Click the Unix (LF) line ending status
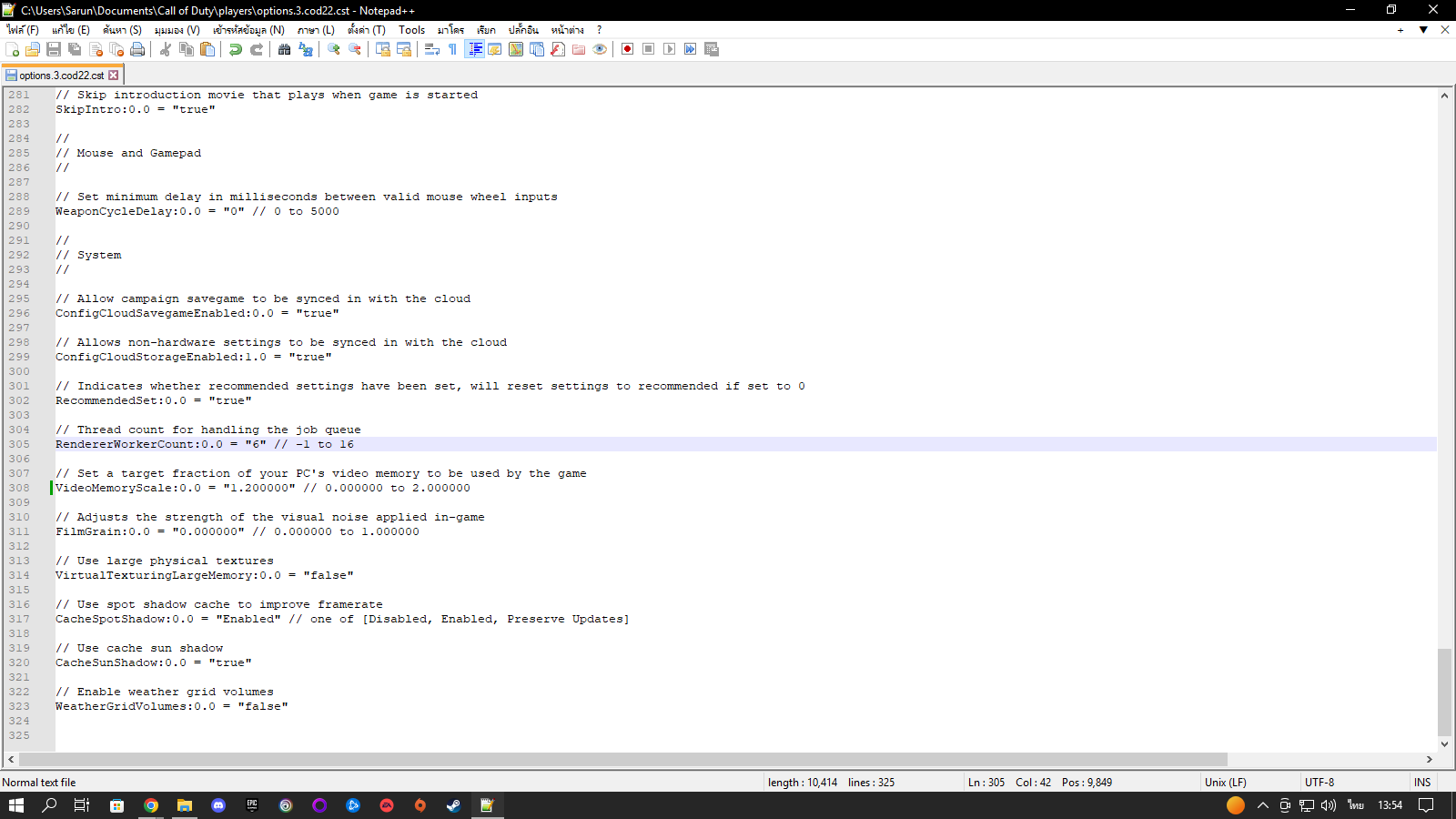1456x819 pixels. point(1225,783)
